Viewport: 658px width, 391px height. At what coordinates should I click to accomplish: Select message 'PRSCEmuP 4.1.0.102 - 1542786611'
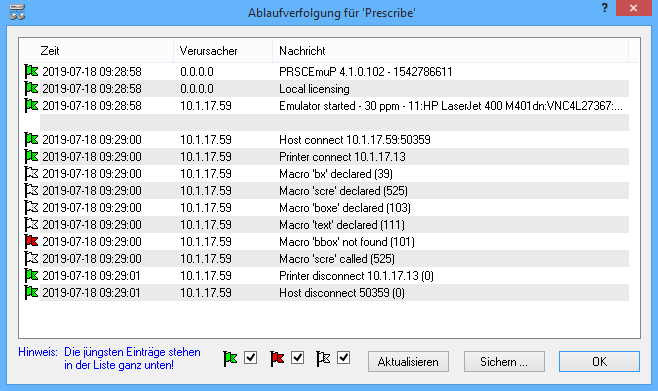(x=366, y=72)
